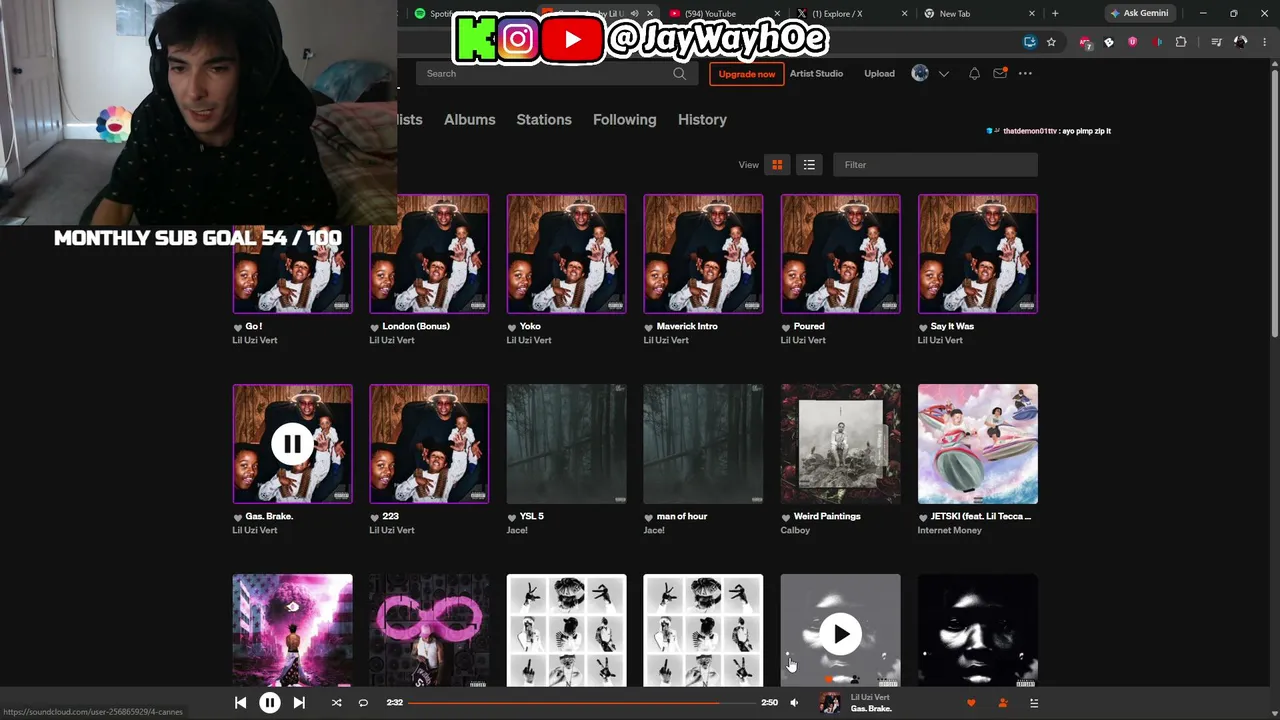Open the JETSKI track artwork
Viewport: 1280px width, 720px height.
pos(977,444)
